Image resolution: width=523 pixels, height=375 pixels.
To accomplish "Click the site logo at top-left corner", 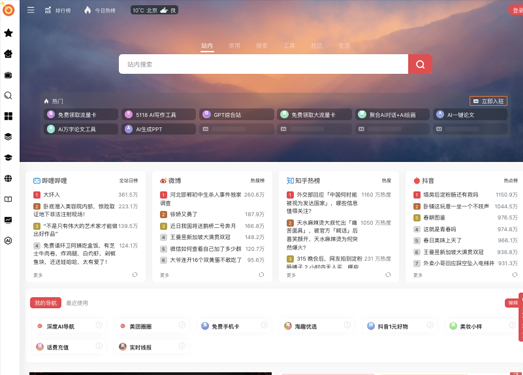I will click(8, 10).
